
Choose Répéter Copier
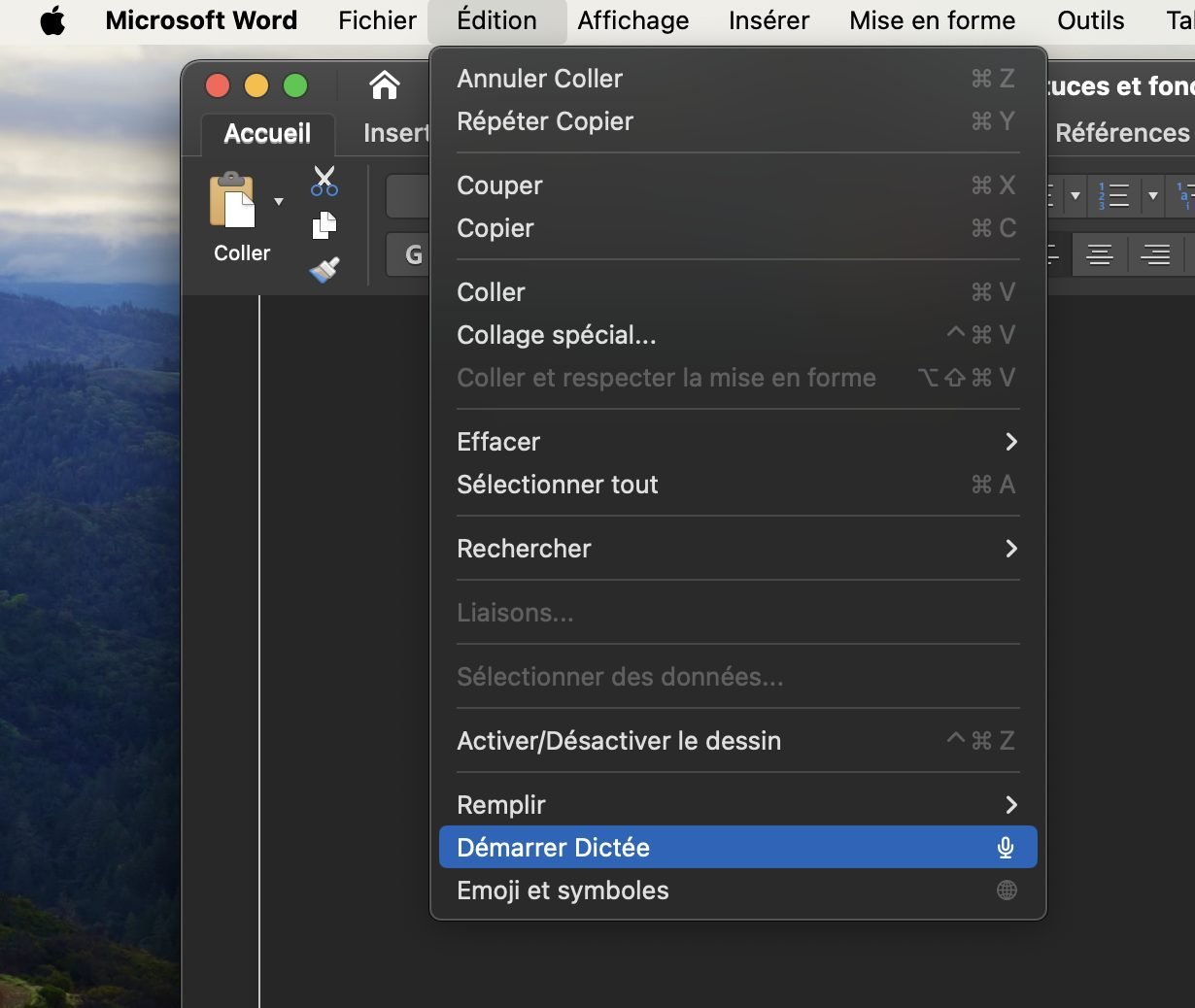[x=737, y=121]
